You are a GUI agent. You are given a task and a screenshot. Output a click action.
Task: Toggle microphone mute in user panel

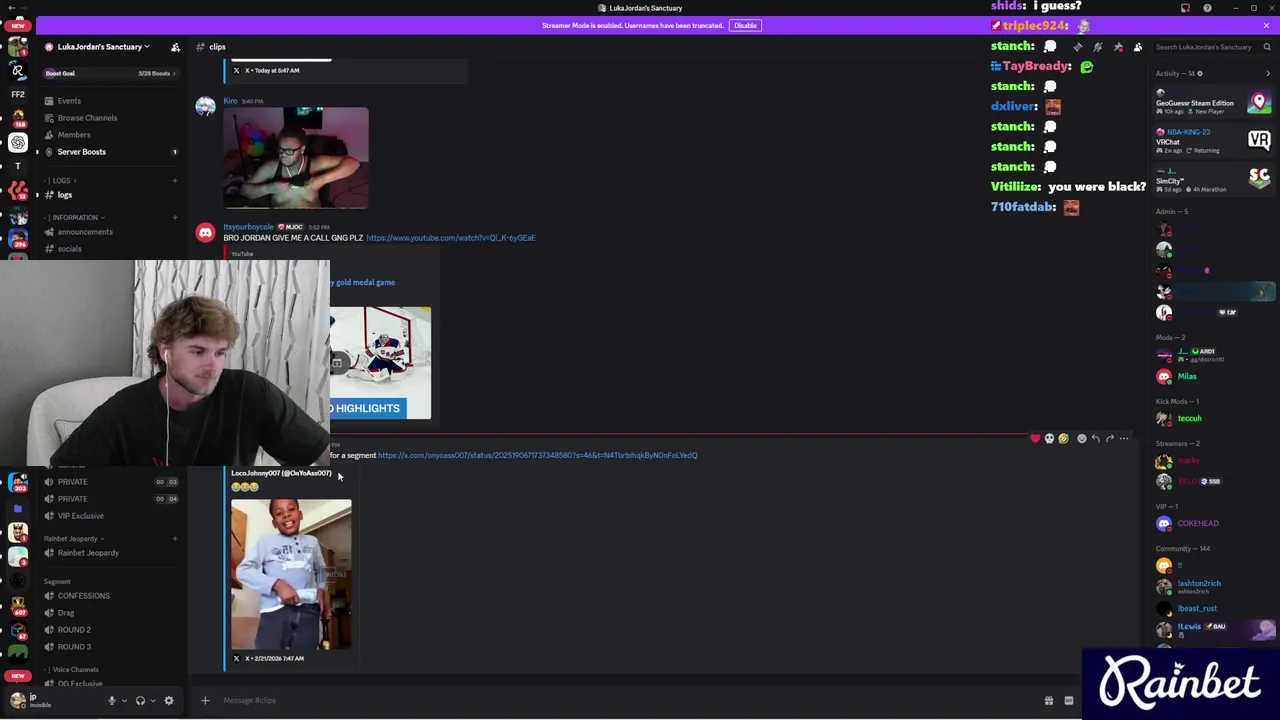(112, 701)
